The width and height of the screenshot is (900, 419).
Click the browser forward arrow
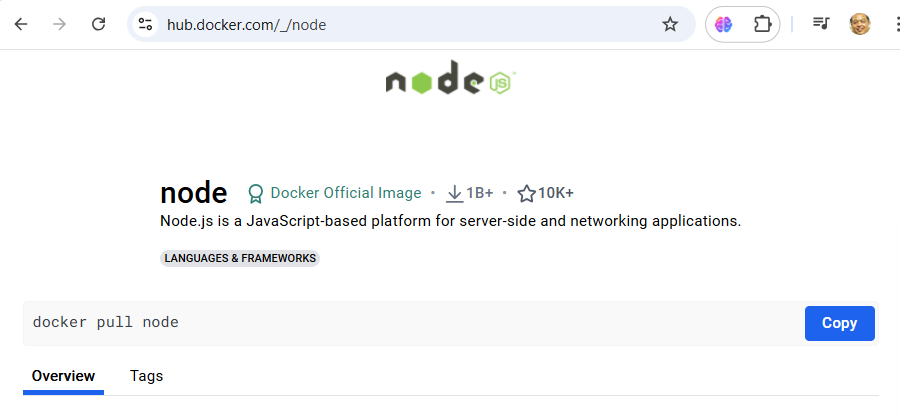60,24
